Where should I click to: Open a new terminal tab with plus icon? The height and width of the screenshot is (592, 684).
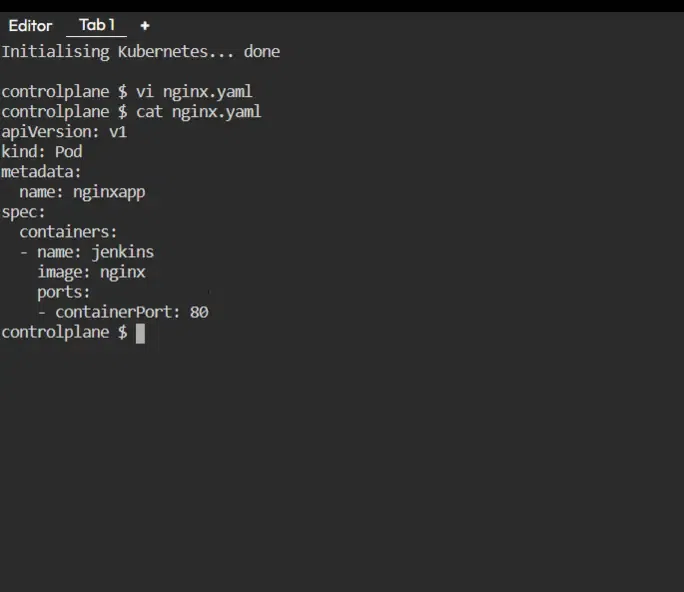click(145, 26)
